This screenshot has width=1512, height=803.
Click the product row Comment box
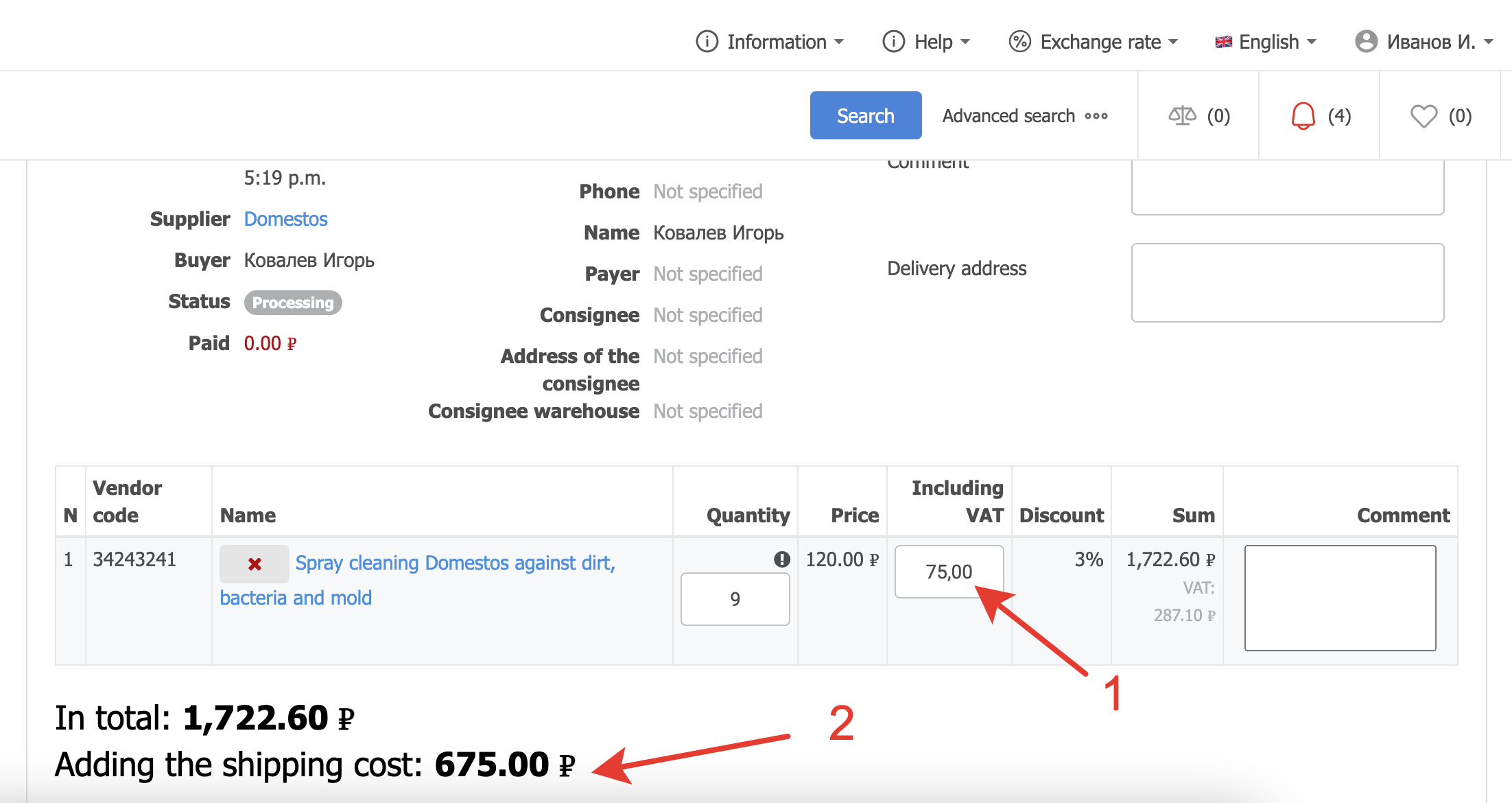[1340, 598]
